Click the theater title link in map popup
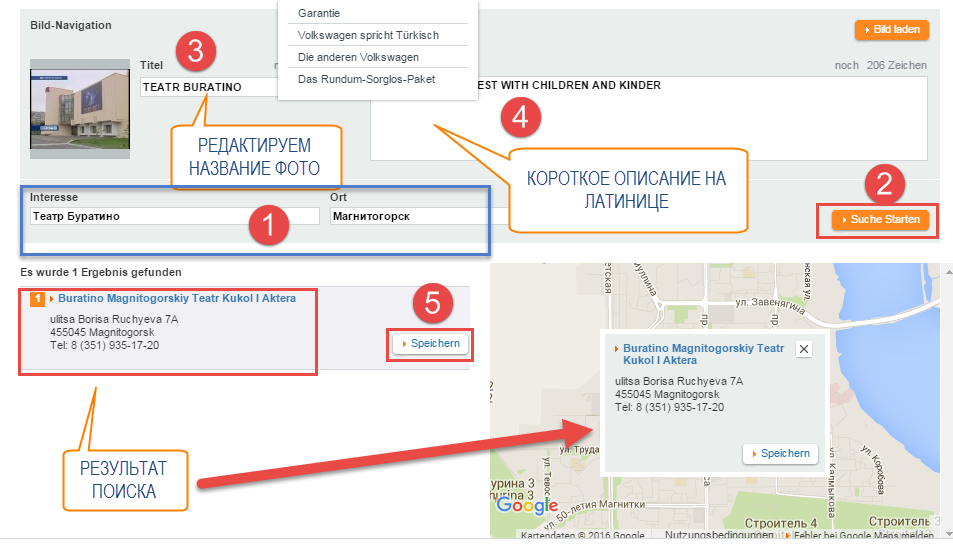Viewport: 953px width, 555px height. tap(702, 354)
